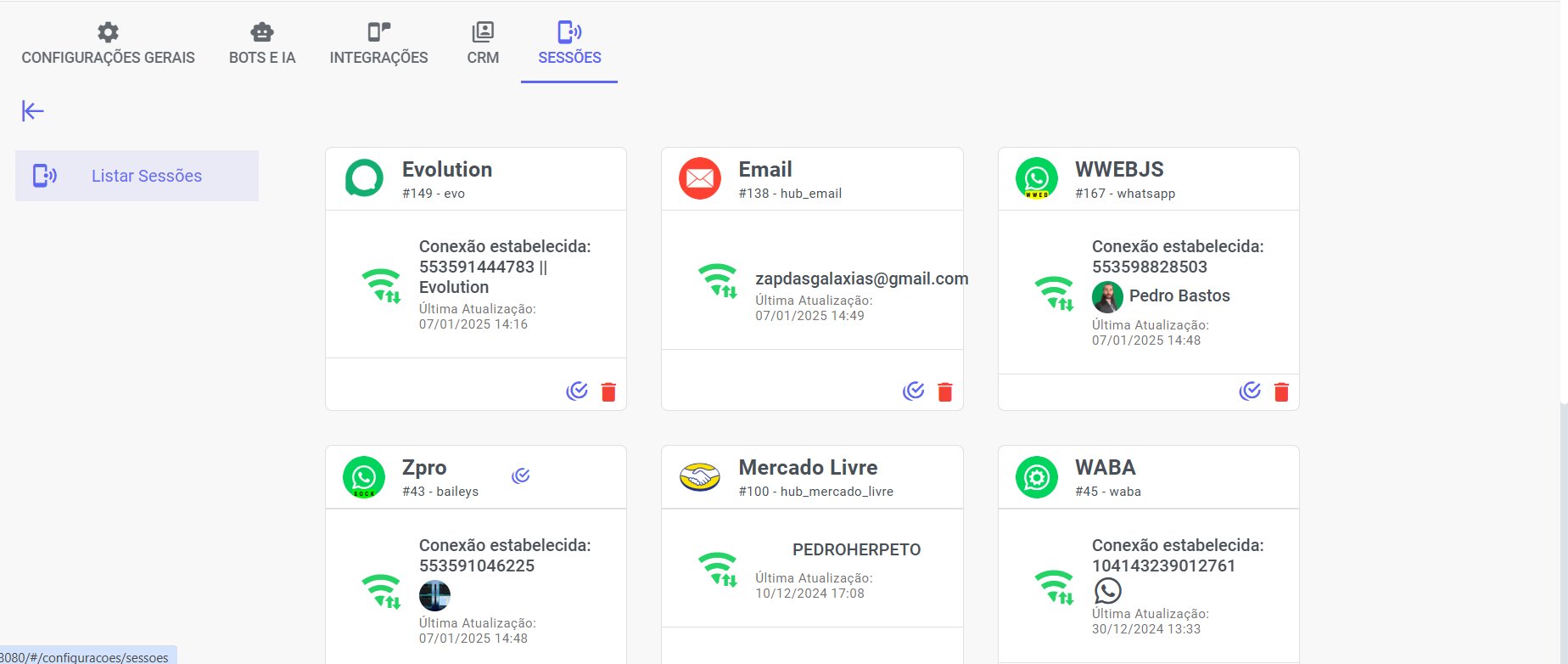Click the WABA gear logo icon

(1037, 477)
